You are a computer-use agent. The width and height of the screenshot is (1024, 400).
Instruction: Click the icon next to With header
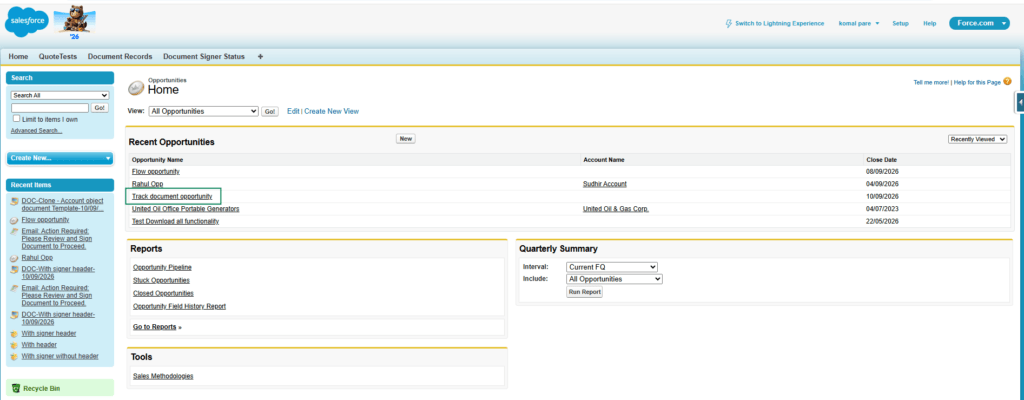[15, 344]
